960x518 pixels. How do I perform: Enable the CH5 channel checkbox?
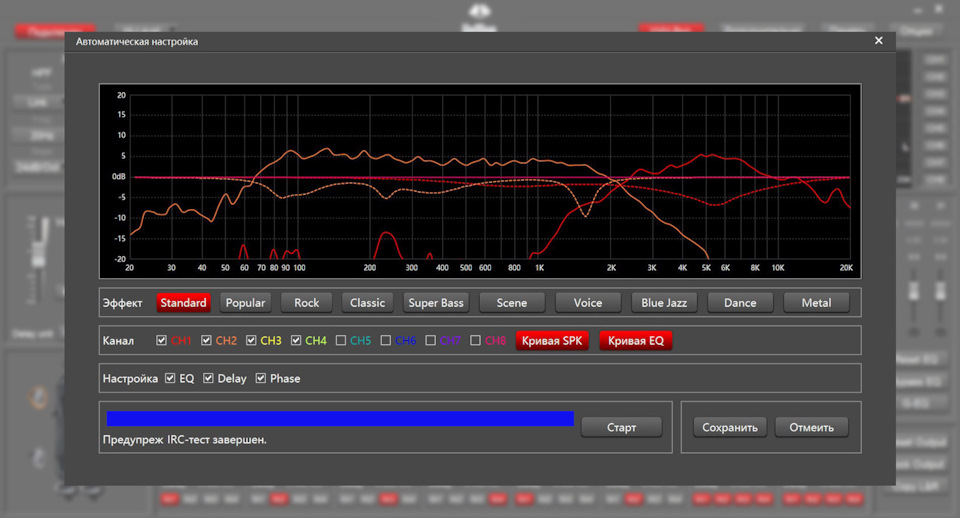[x=341, y=340]
